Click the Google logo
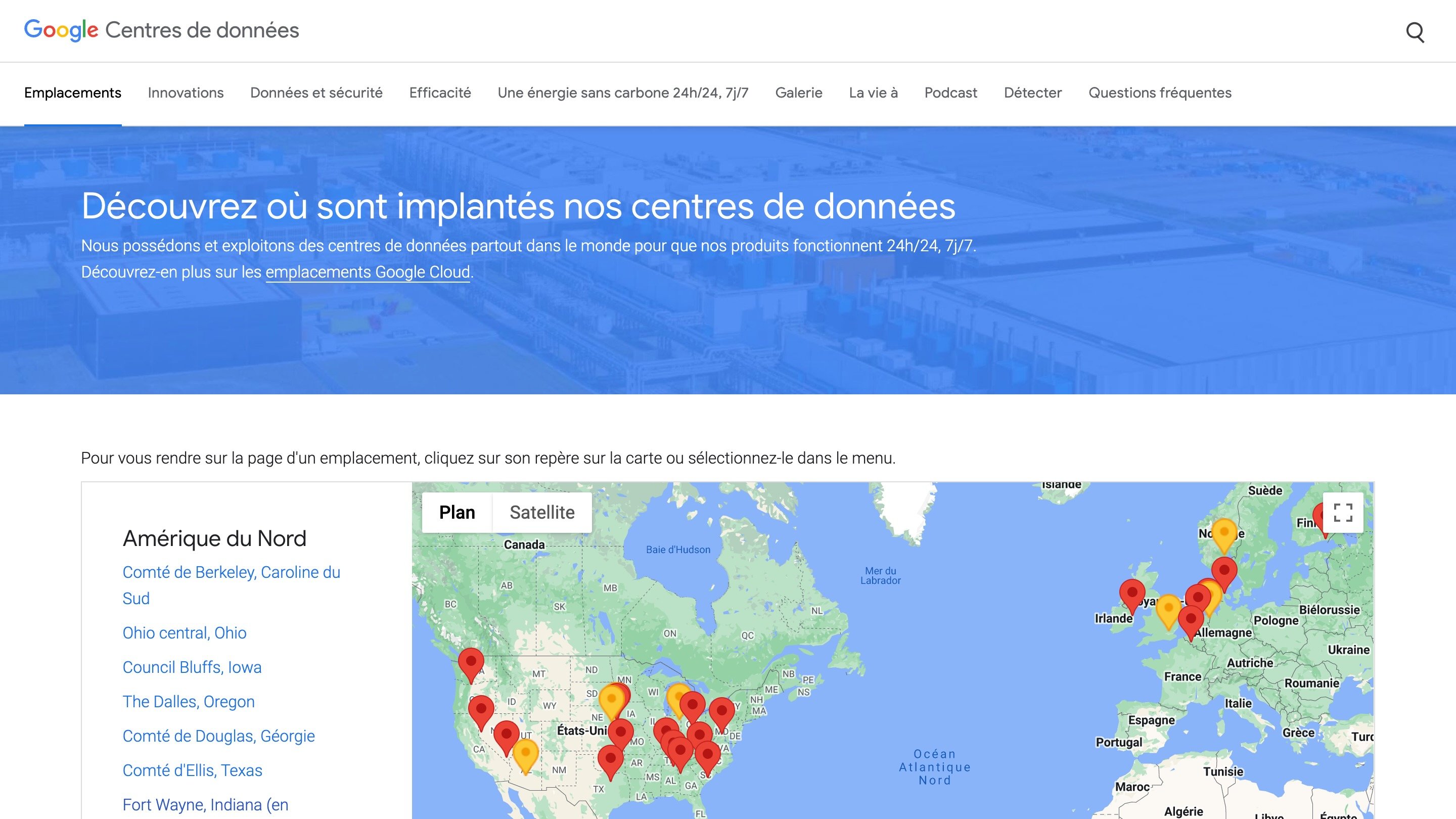The image size is (1456, 819). (x=62, y=30)
